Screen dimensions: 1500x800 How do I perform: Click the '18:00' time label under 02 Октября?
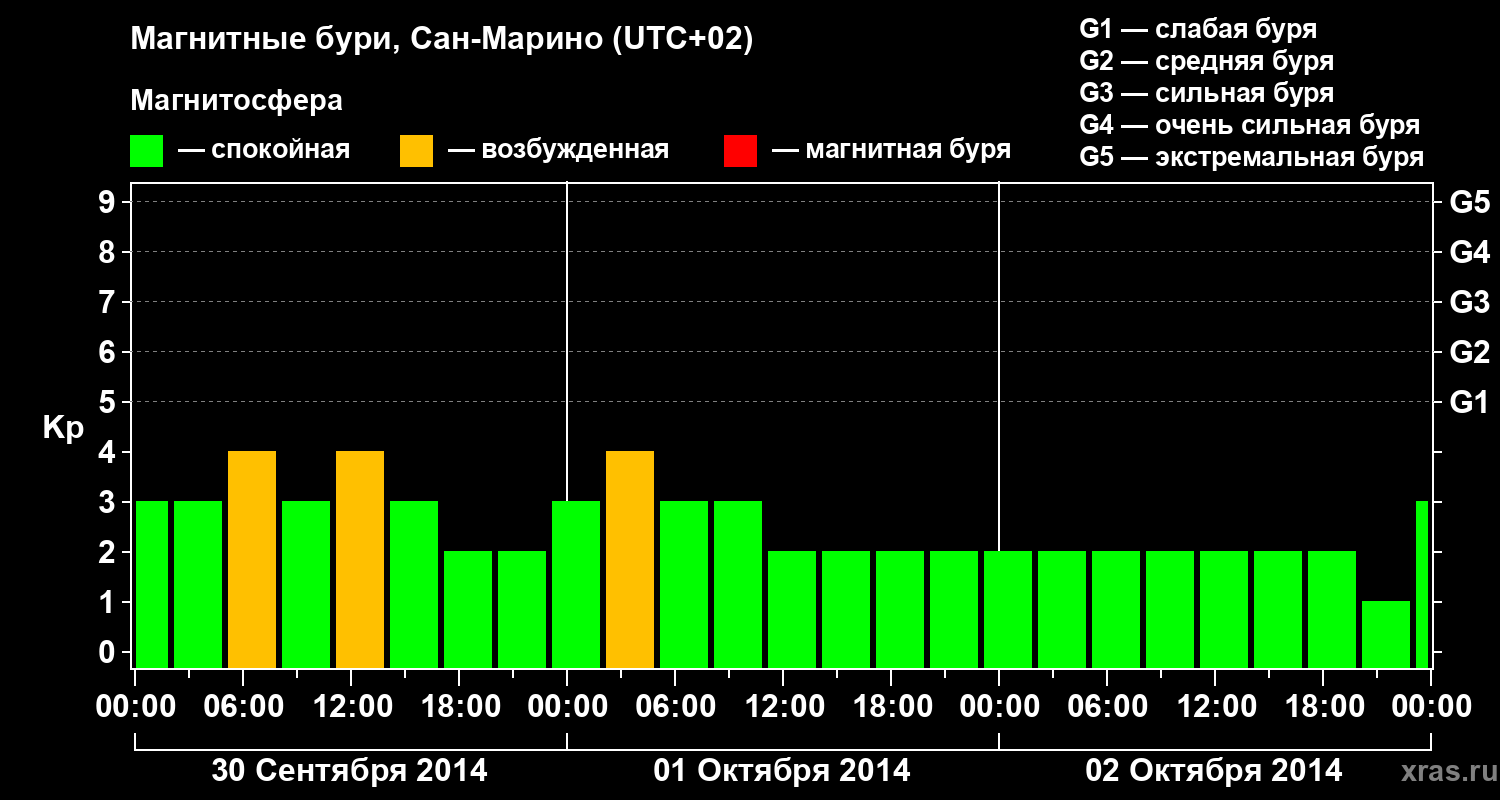pyautogui.click(x=1323, y=707)
